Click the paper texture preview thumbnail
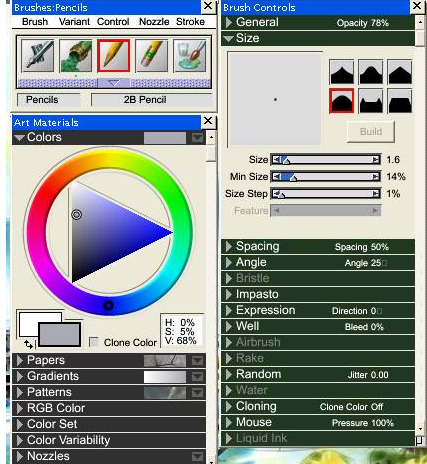This screenshot has width=427, height=464. click(x=165, y=361)
